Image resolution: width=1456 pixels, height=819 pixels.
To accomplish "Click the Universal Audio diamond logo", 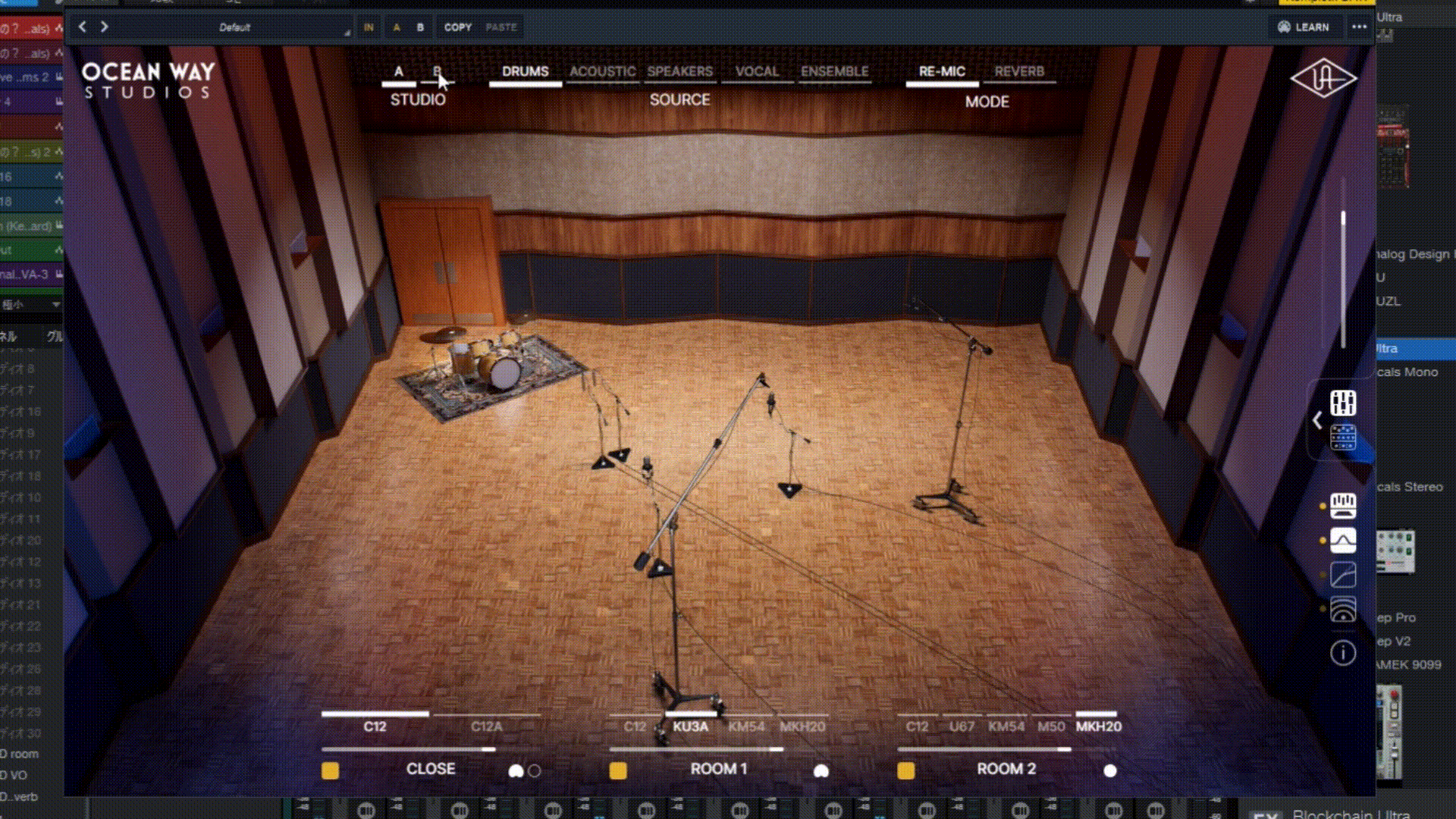I will [x=1323, y=78].
